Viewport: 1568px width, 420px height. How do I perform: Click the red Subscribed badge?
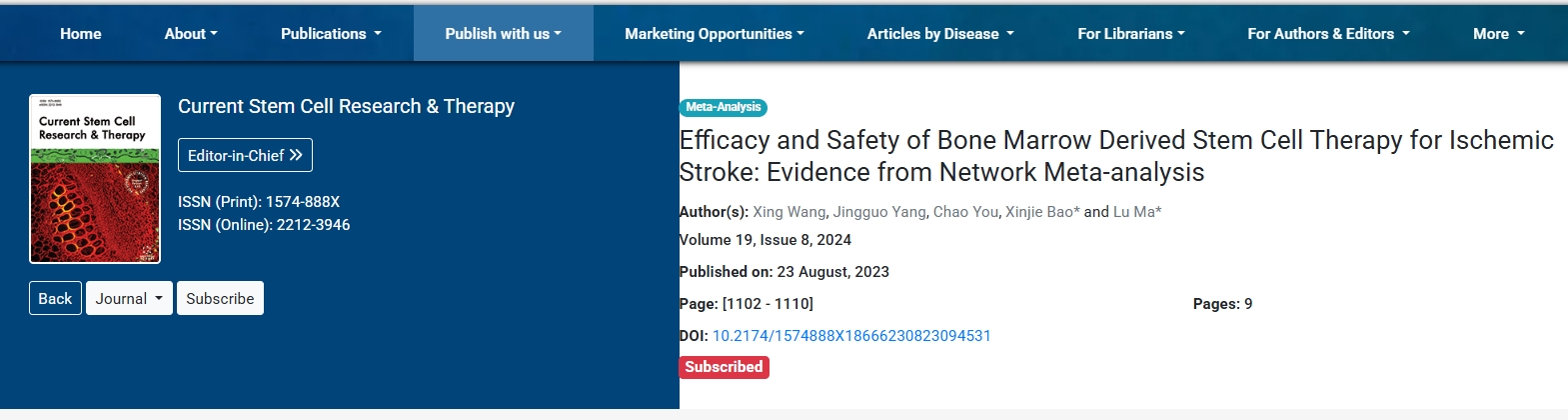point(724,367)
